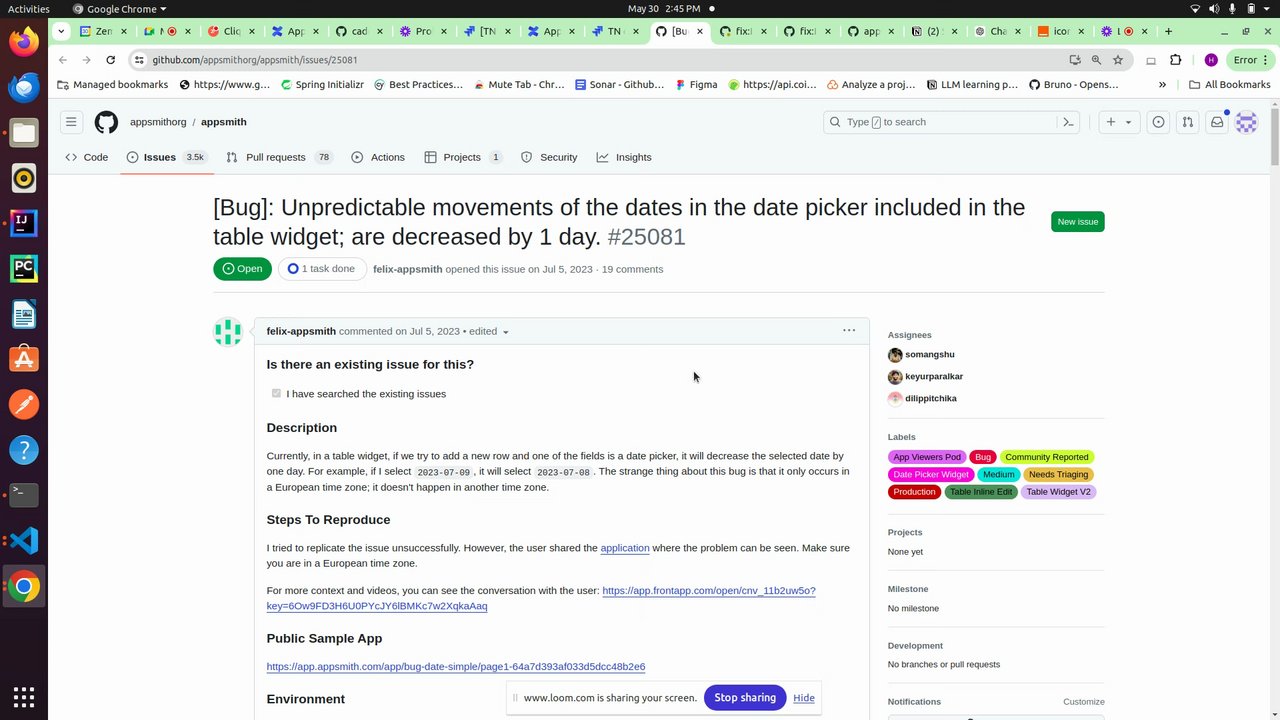Open the Insights tab
This screenshot has width=1280, height=720.
click(624, 157)
